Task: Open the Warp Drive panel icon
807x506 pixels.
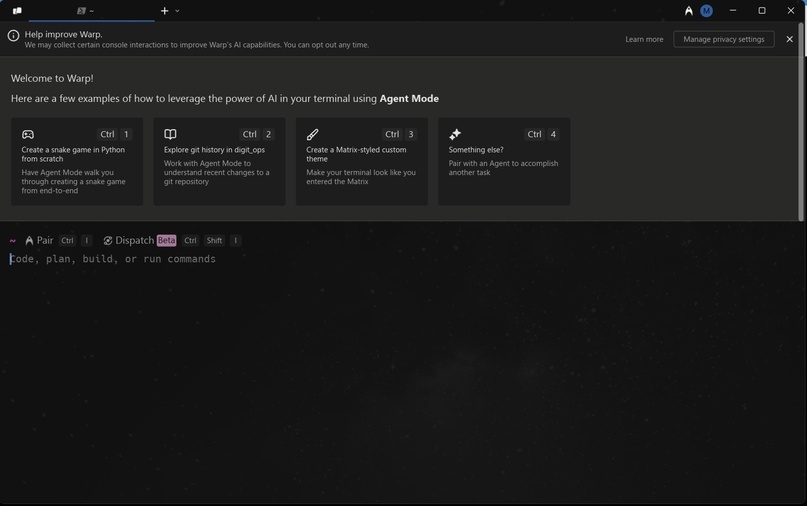Action: coord(17,11)
